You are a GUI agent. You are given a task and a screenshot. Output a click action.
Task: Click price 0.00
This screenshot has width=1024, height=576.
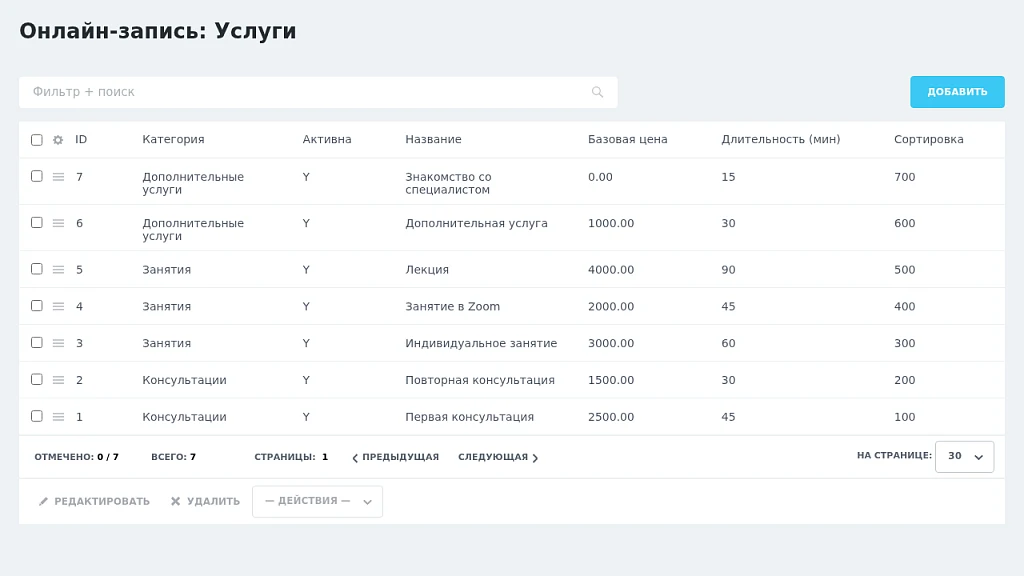tap(600, 177)
